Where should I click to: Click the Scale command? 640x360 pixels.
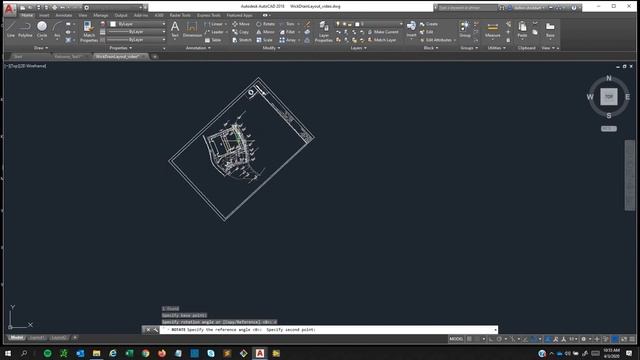click(x=264, y=40)
